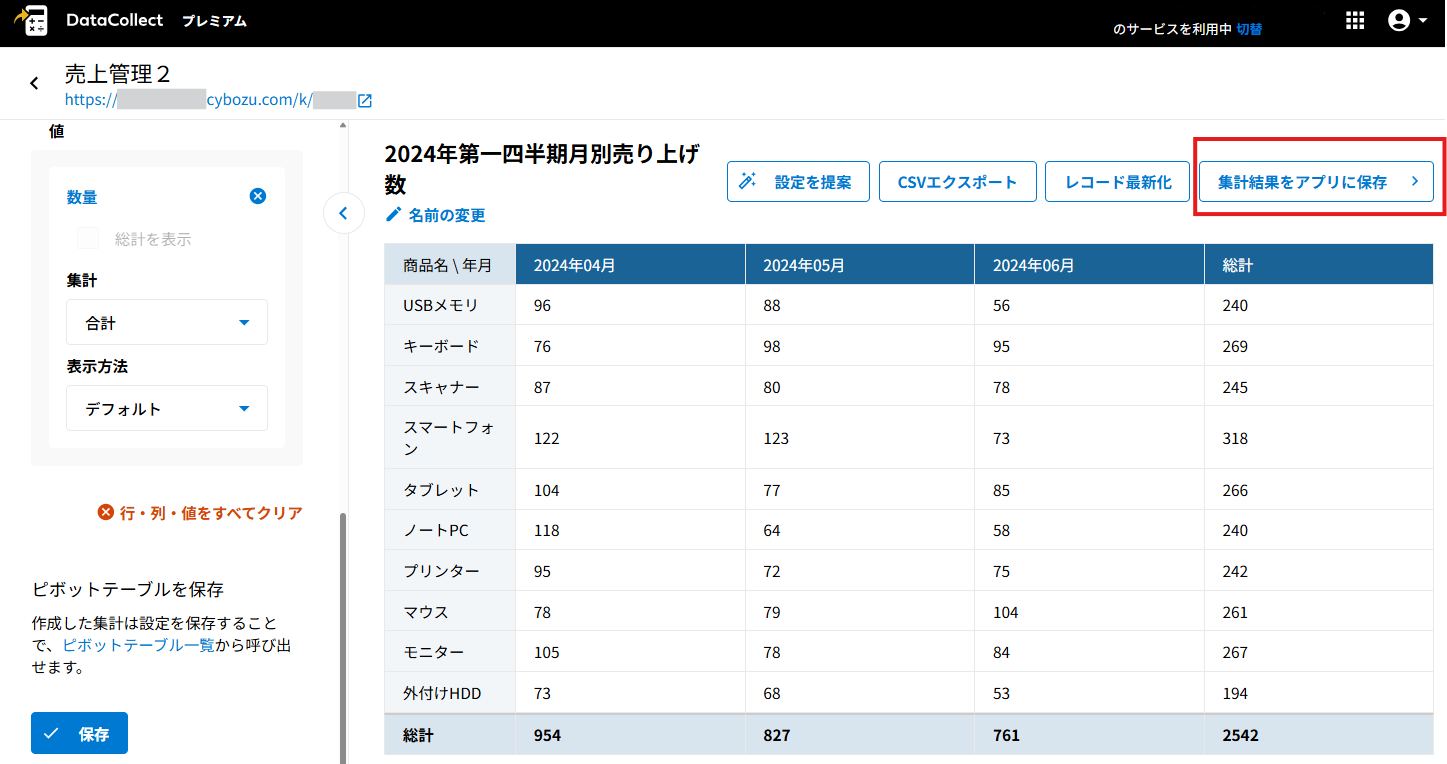Click the pencil icon to rename table
The height and width of the screenshot is (764, 1447).
pyautogui.click(x=394, y=215)
